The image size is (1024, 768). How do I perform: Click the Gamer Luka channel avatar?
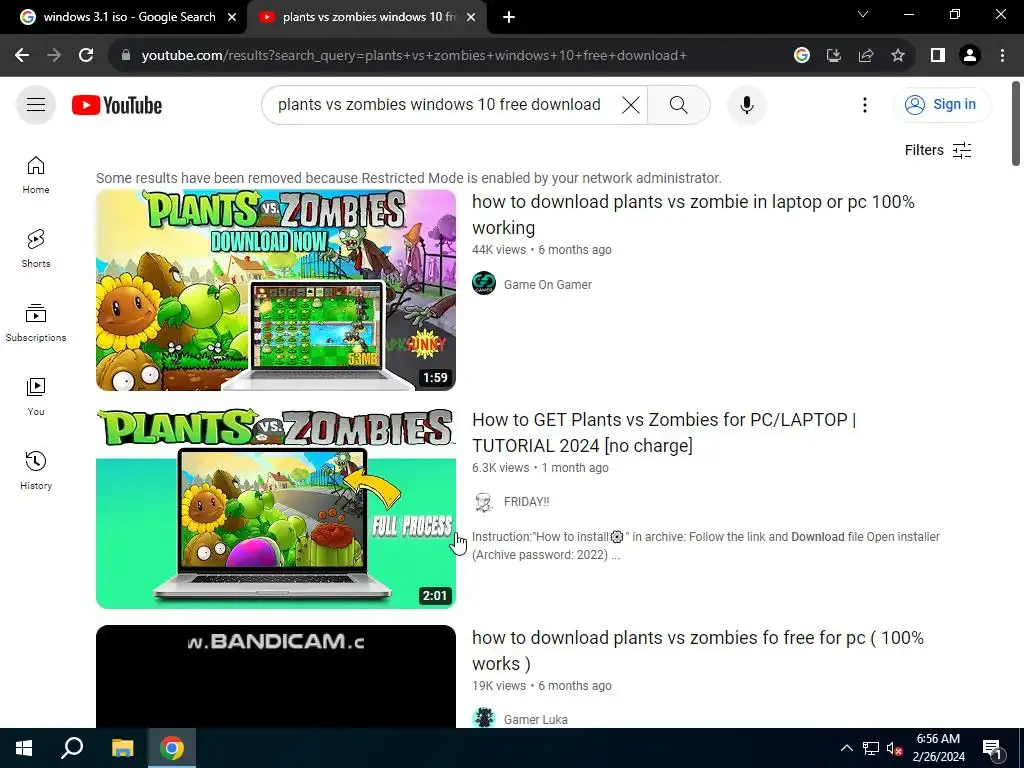484,718
